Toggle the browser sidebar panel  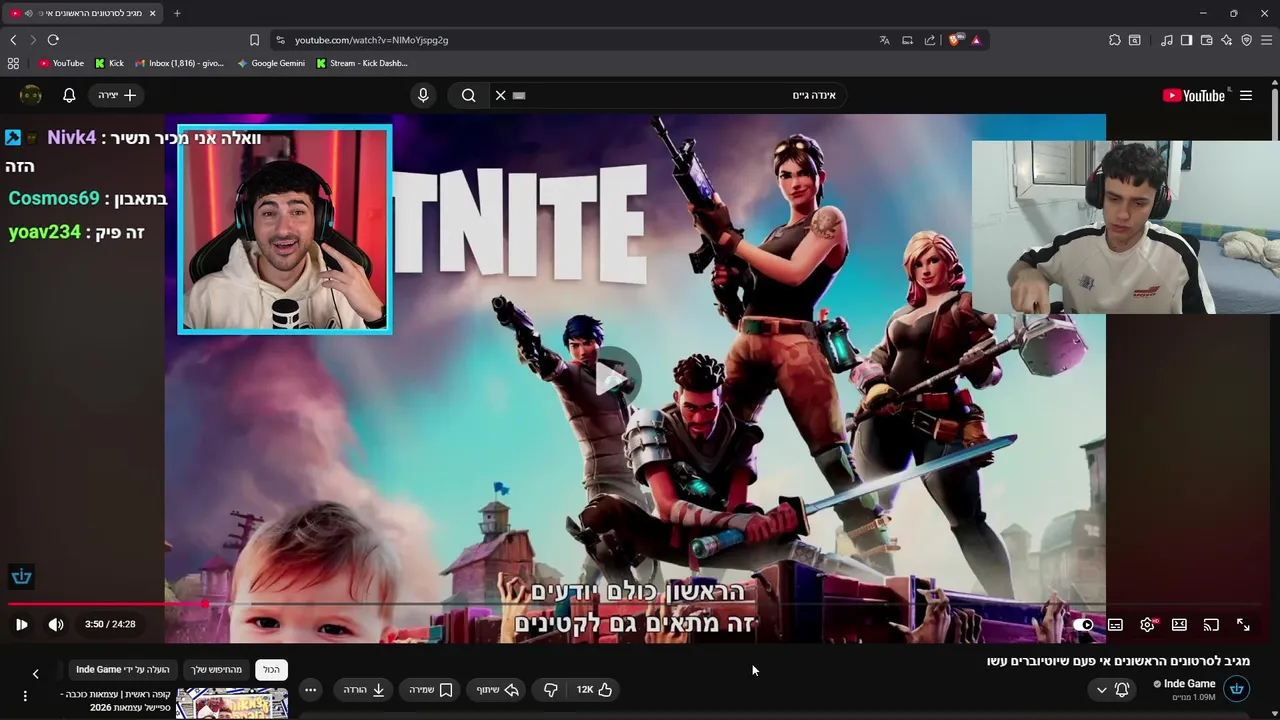click(x=1186, y=40)
